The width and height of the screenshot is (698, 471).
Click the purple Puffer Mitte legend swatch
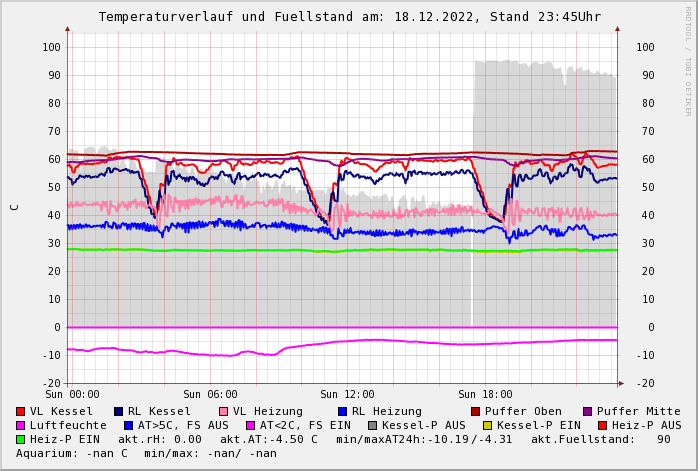pos(588,411)
